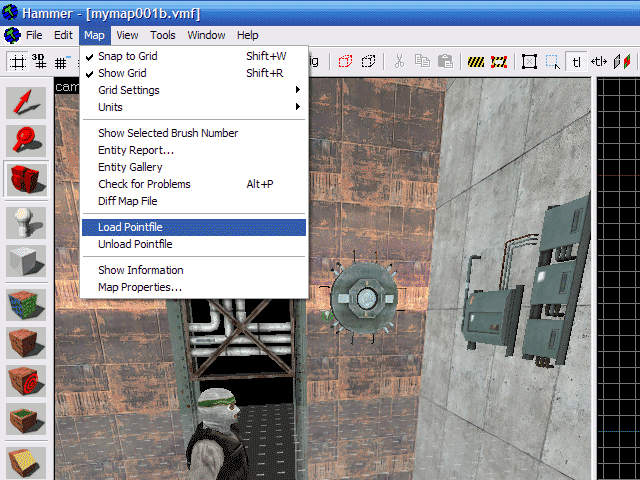Open Map Properties dialog
This screenshot has height=480, width=640.
coord(140,287)
